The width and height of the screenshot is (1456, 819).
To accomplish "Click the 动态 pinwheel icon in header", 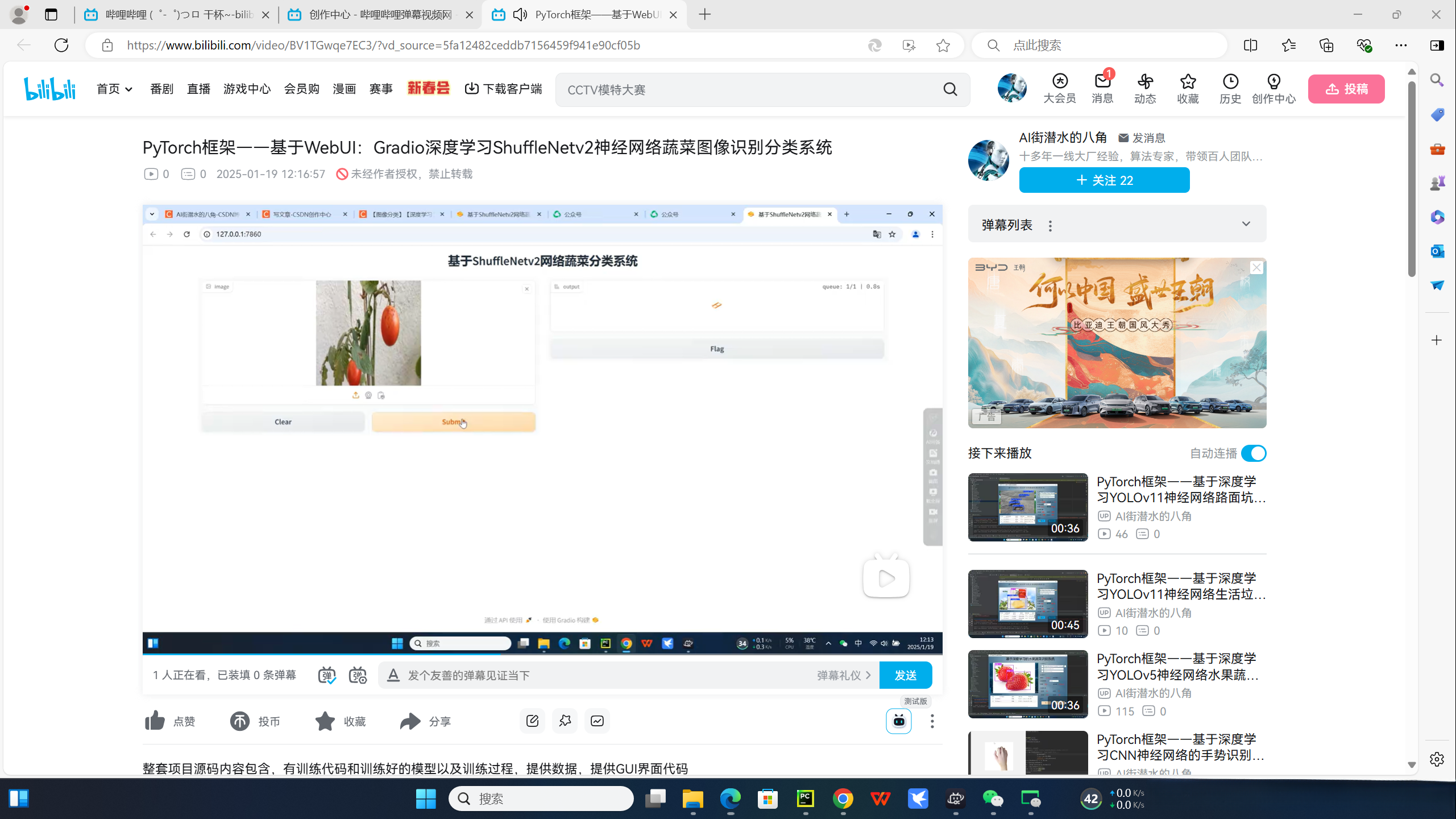I will (1145, 82).
